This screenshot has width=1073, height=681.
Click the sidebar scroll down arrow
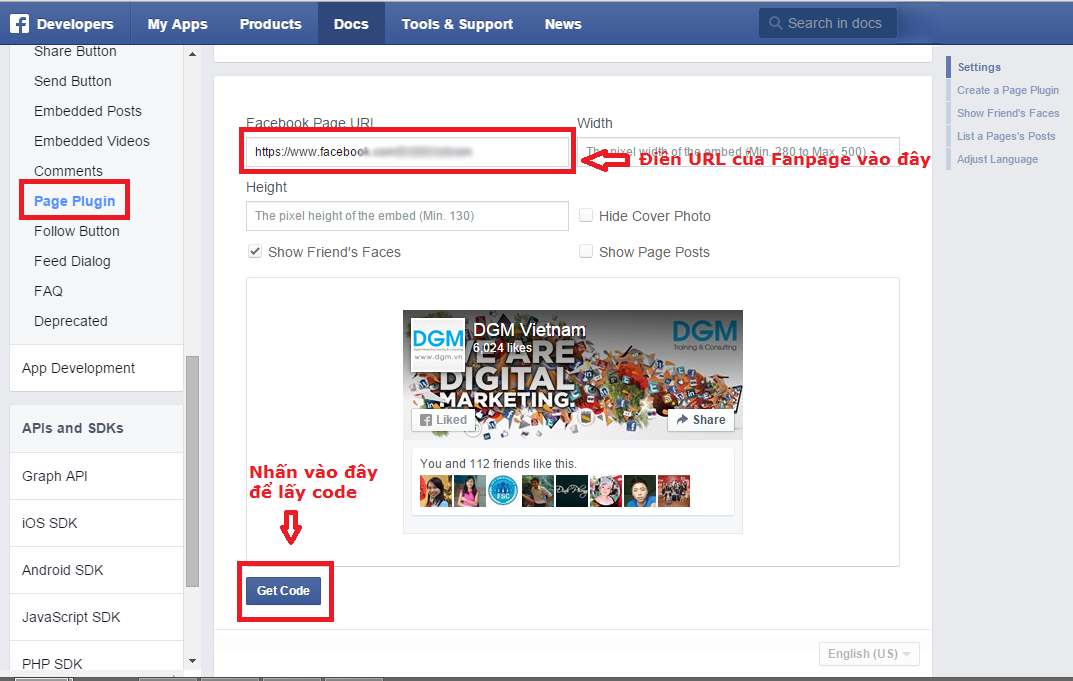coord(192,661)
